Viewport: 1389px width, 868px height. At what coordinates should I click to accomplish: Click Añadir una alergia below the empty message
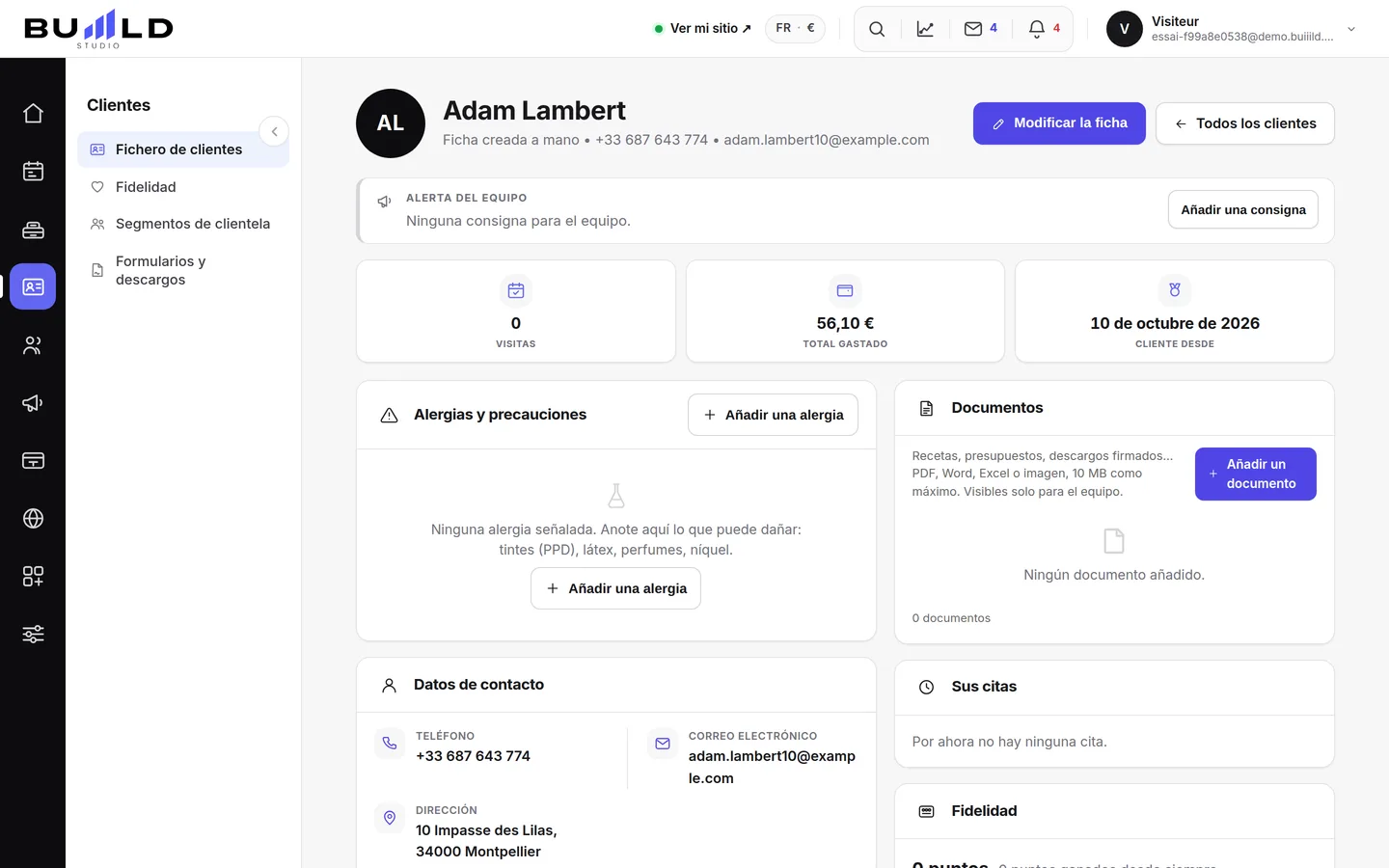[x=615, y=588]
